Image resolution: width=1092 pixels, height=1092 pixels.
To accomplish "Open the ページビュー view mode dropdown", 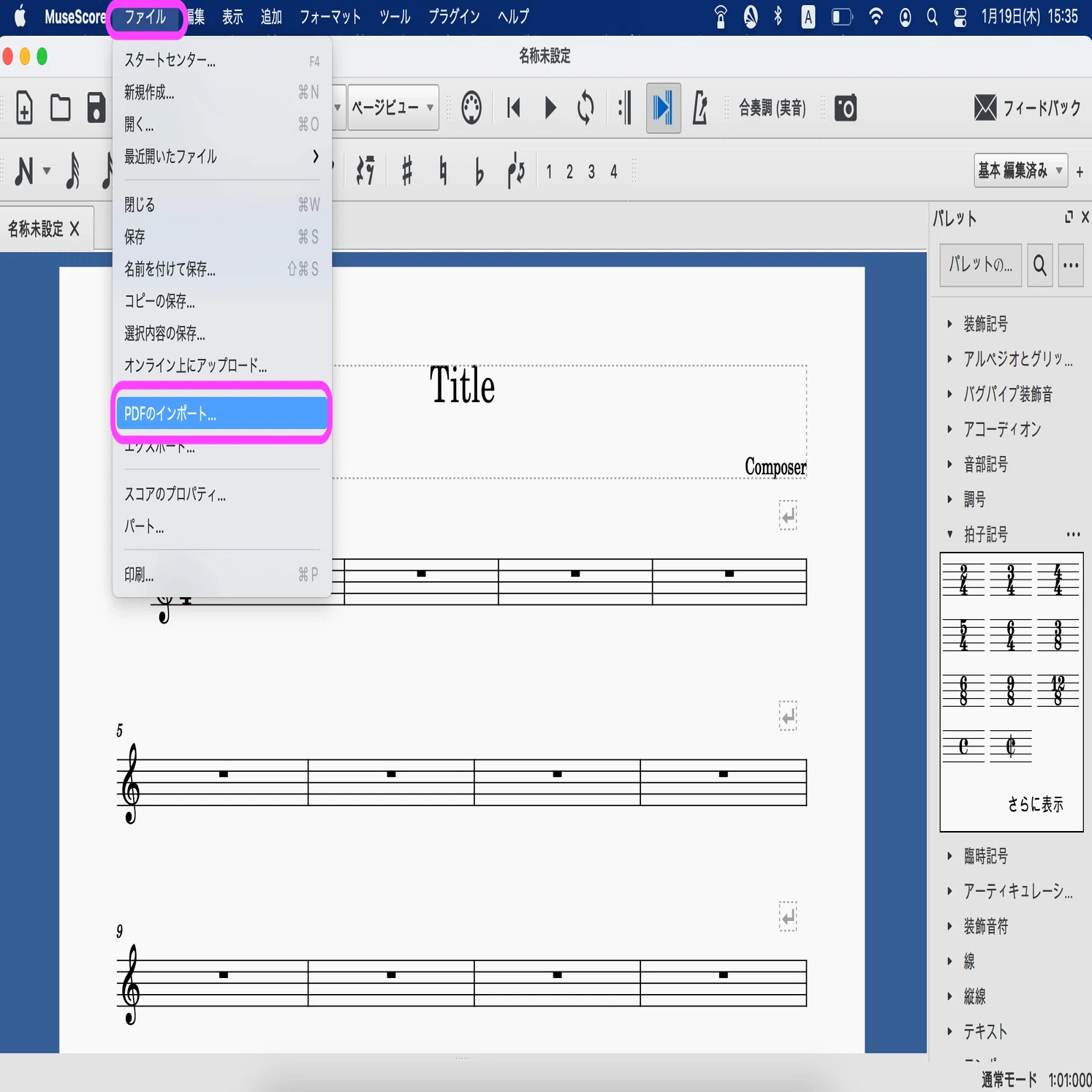I will click(393, 107).
